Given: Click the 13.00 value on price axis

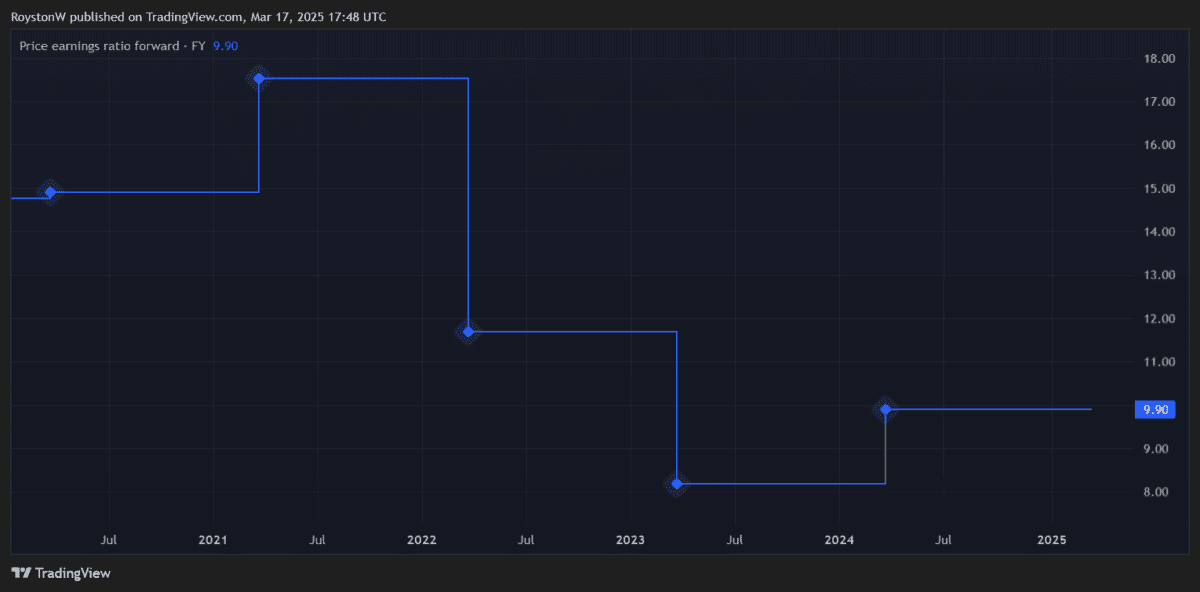Looking at the screenshot, I should 1158,275.
